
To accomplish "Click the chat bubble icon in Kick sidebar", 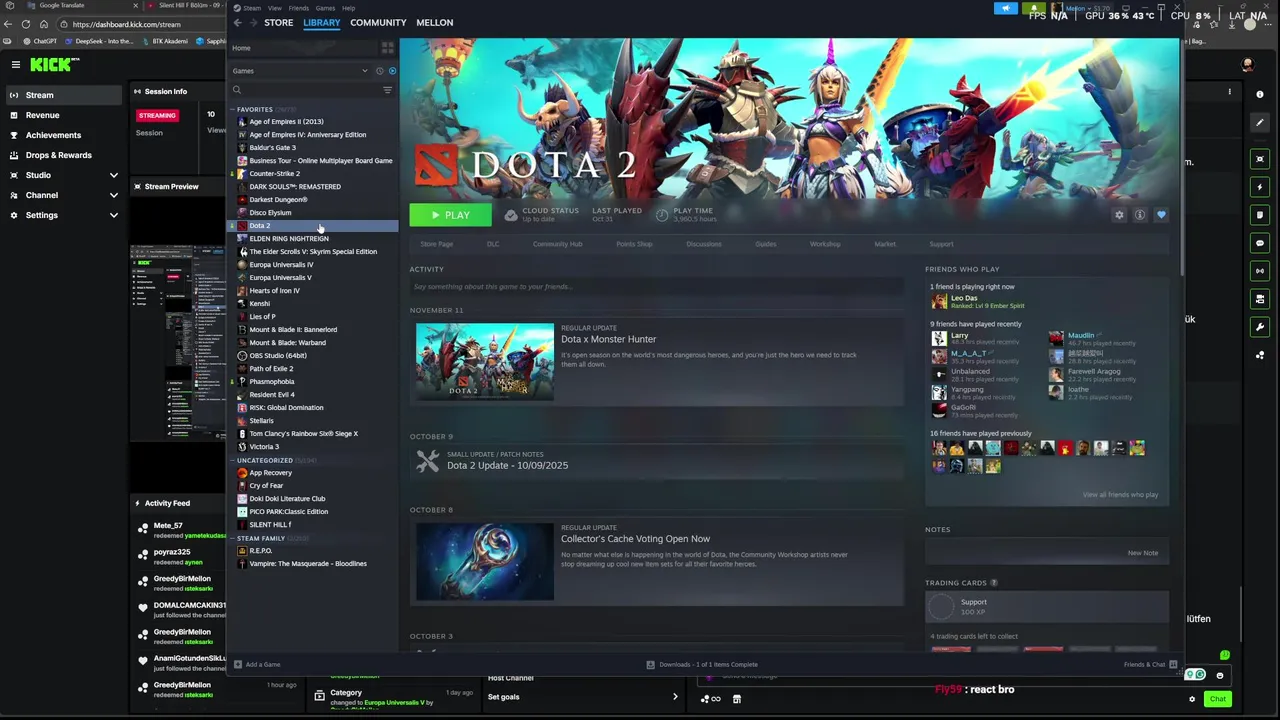I will tap(1260, 243).
